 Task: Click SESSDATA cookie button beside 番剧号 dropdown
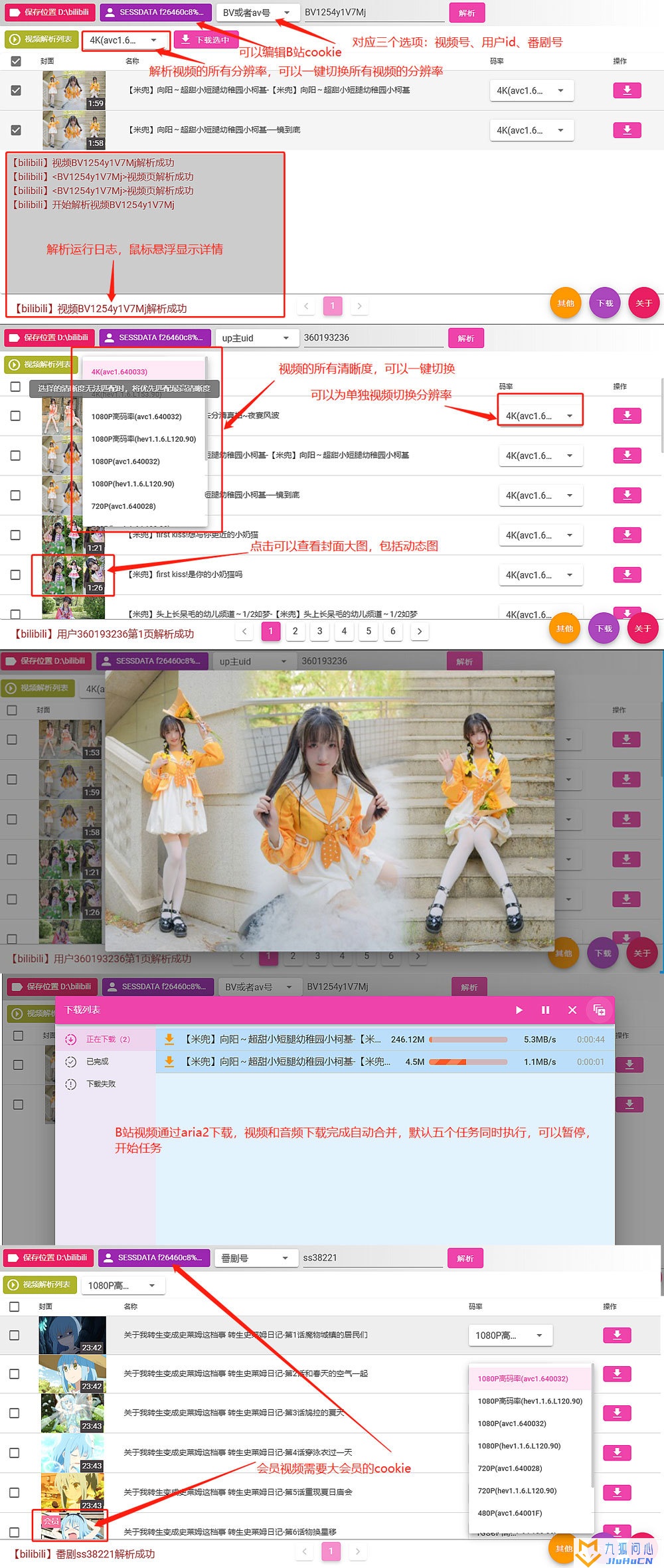(x=154, y=1258)
